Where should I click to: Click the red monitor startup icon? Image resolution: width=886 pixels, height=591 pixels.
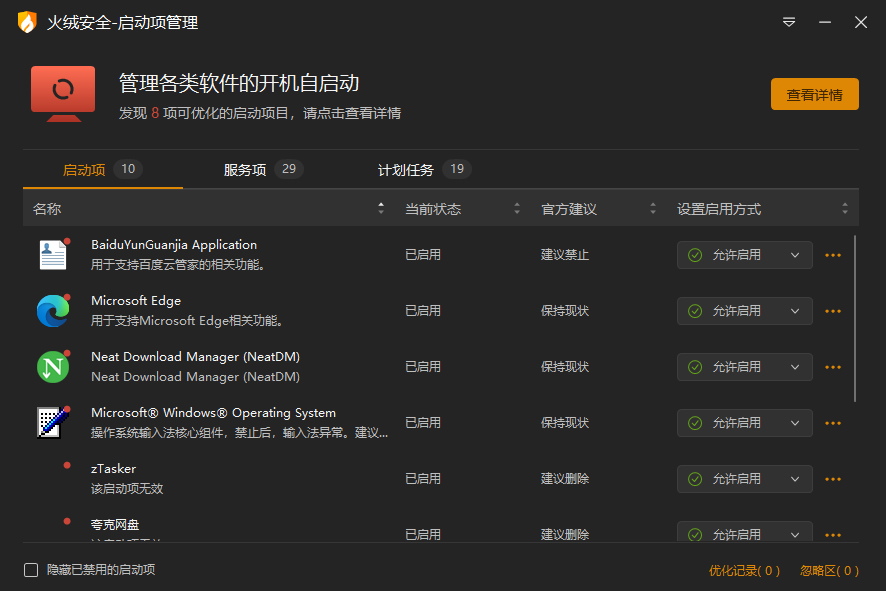tap(63, 94)
